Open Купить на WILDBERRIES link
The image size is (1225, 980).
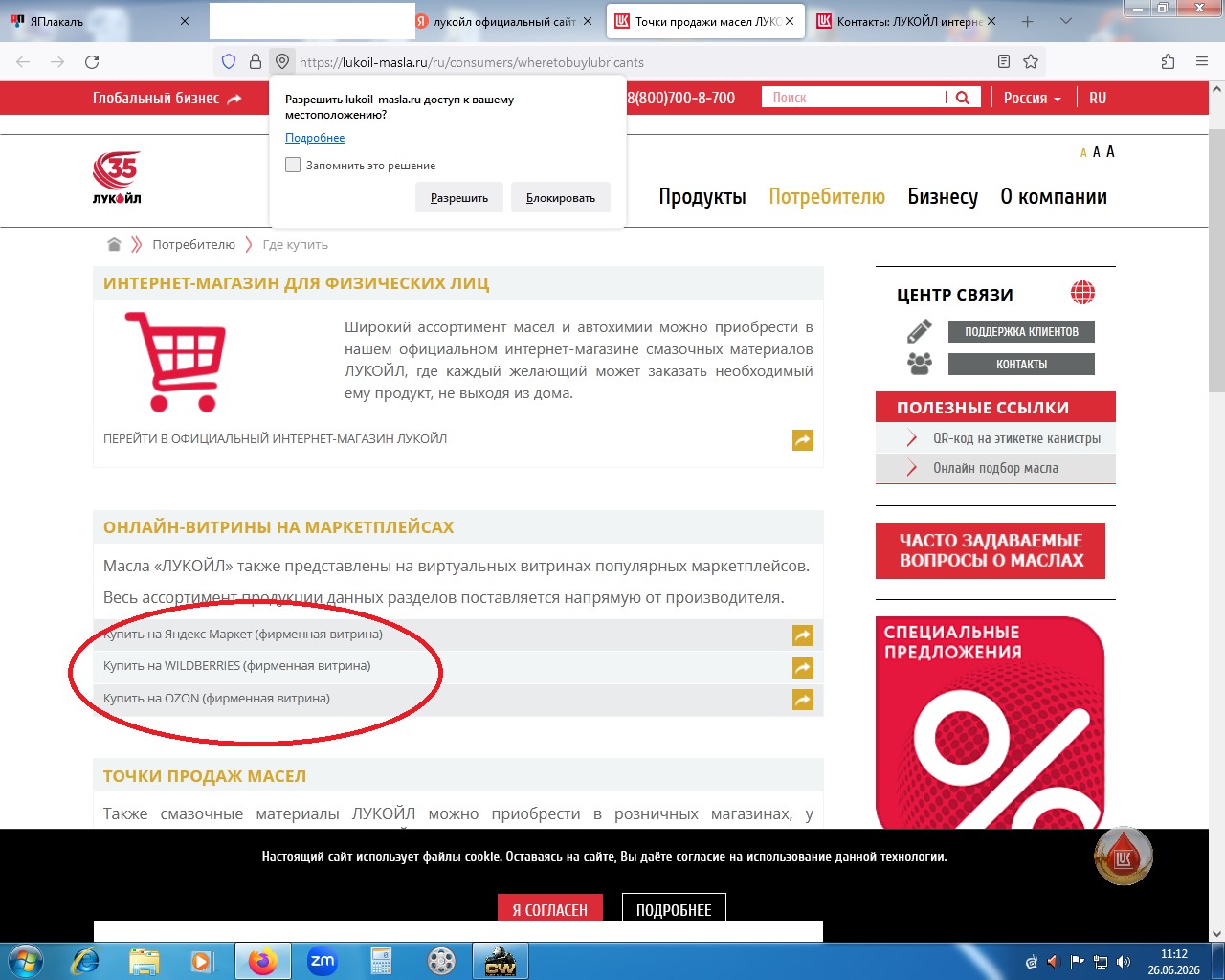tap(237, 666)
